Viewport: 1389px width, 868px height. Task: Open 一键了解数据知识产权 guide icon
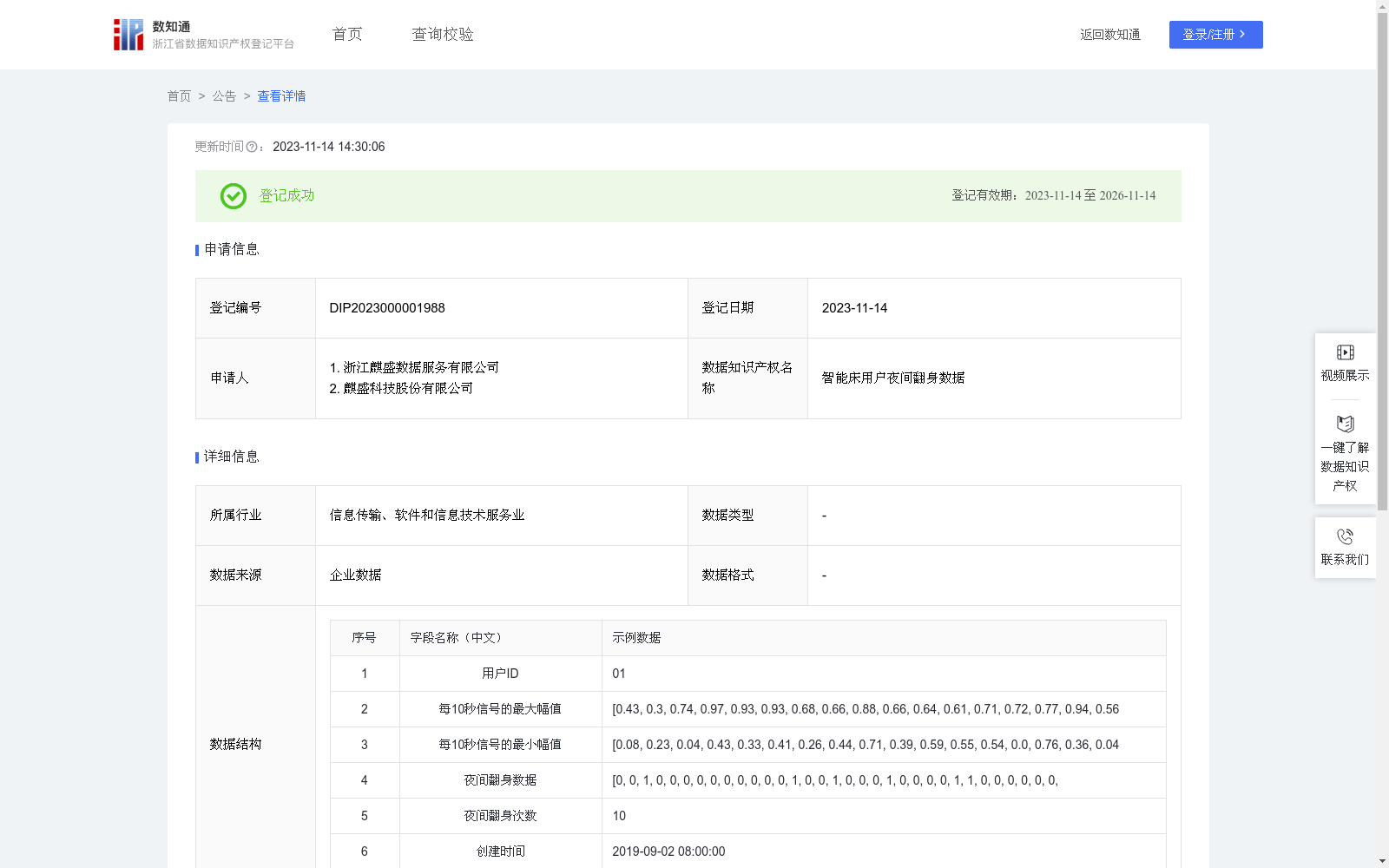[x=1345, y=424]
